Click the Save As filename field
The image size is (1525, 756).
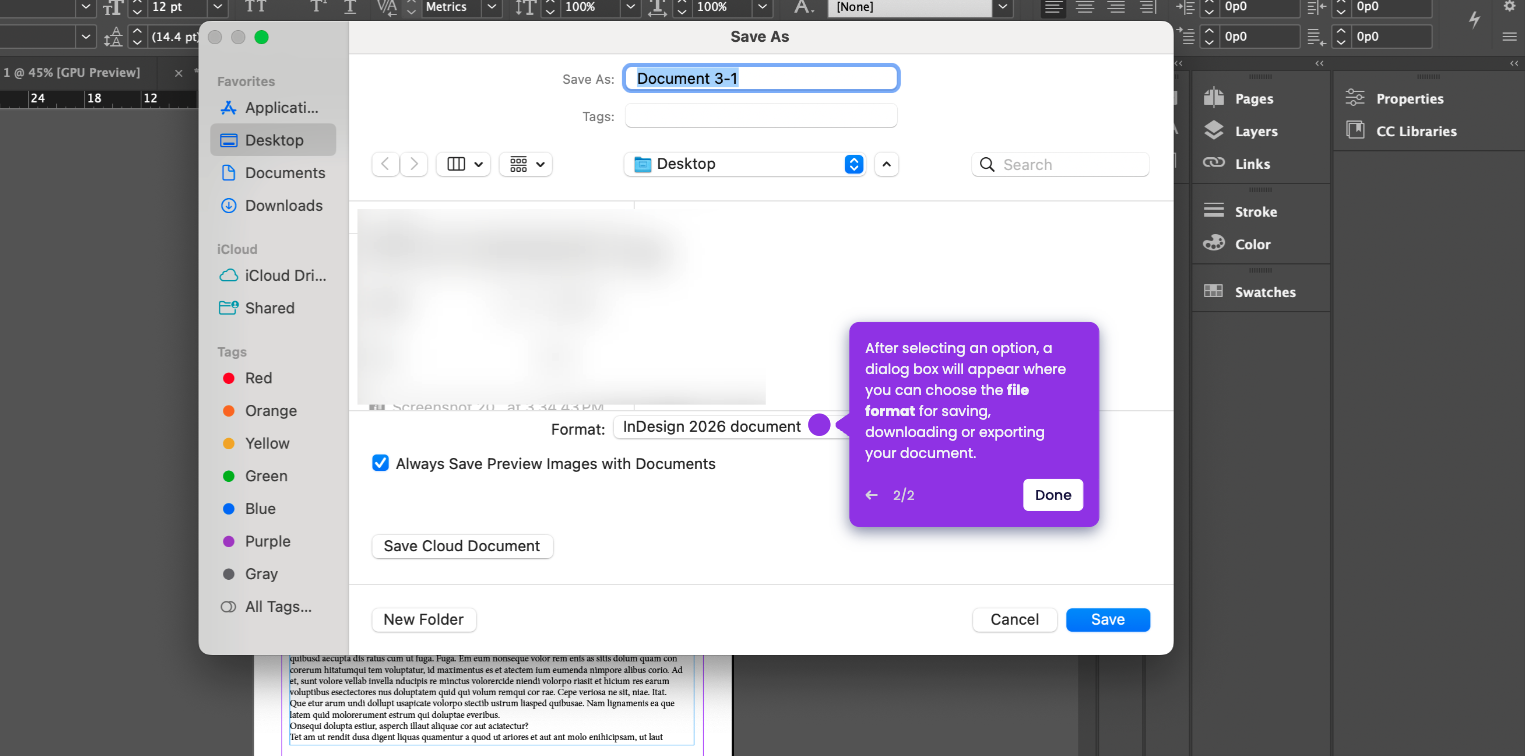coord(761,78)
